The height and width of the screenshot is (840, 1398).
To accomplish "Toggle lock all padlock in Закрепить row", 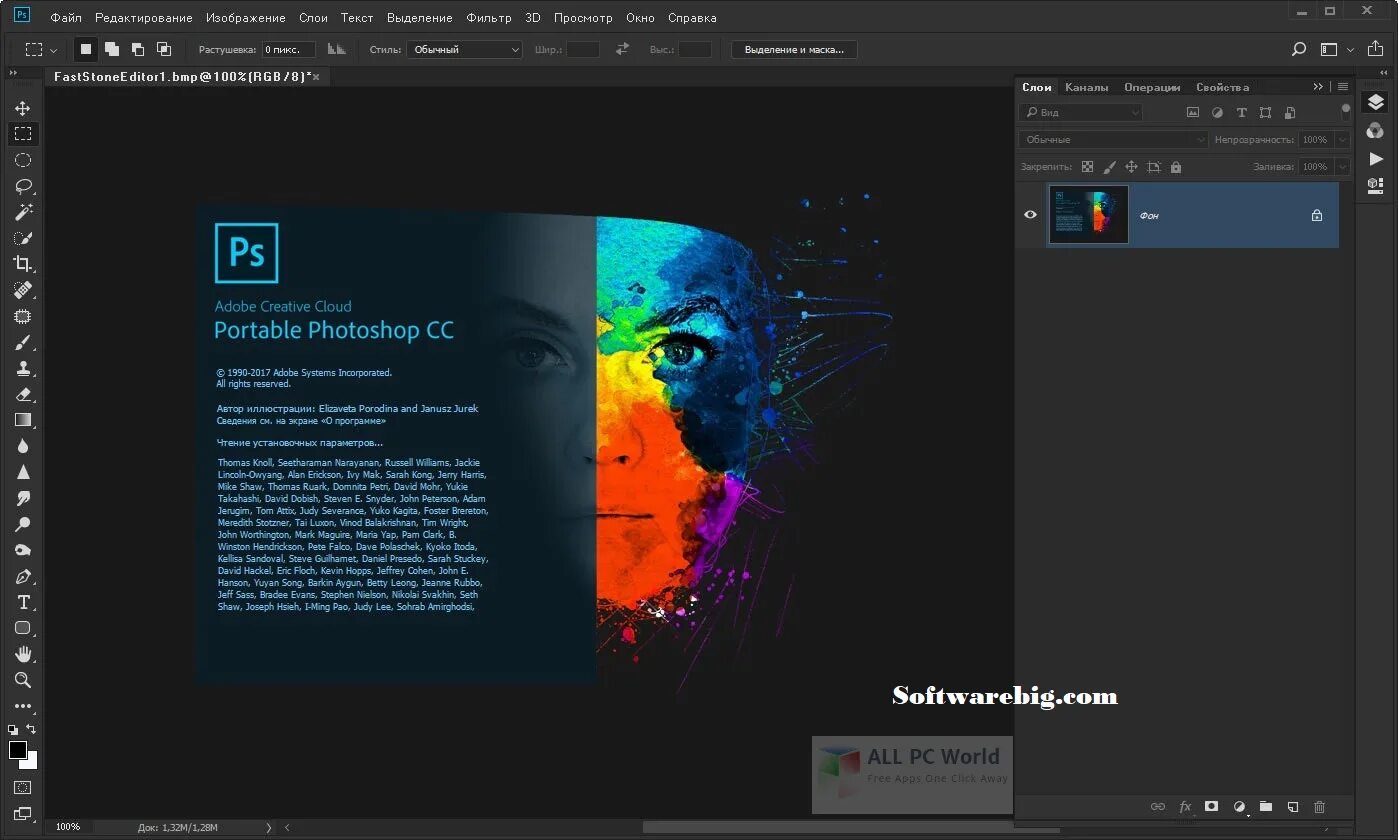I will coord(1176,167).
